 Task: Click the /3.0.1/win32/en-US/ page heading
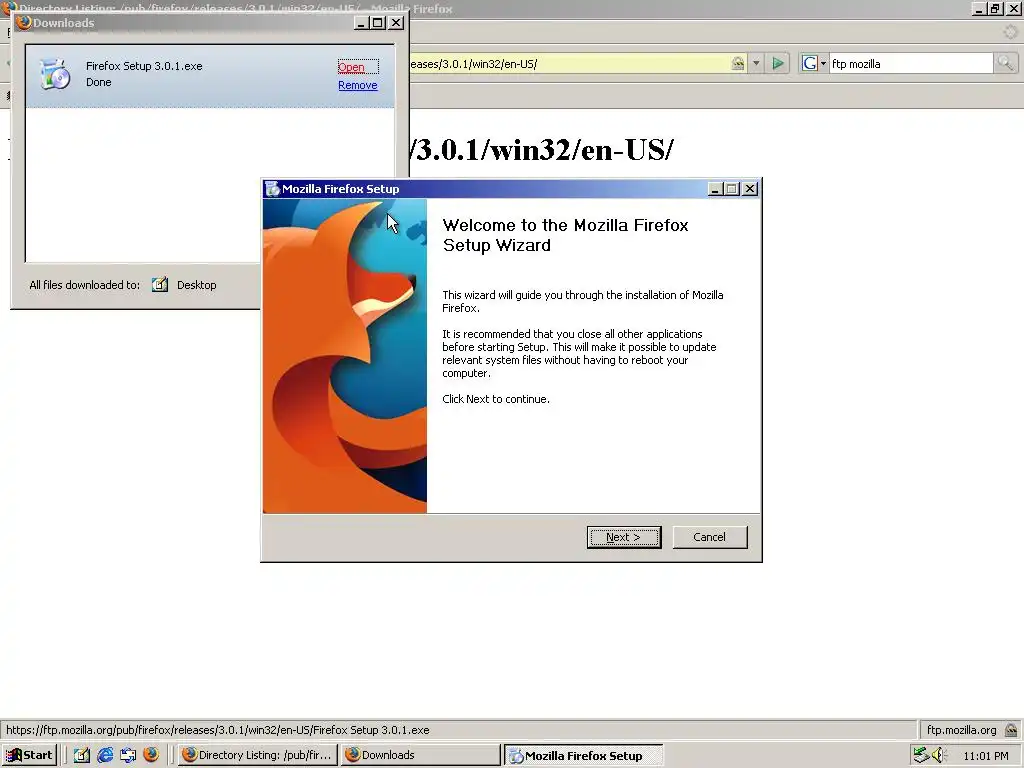tap(541, 150)
